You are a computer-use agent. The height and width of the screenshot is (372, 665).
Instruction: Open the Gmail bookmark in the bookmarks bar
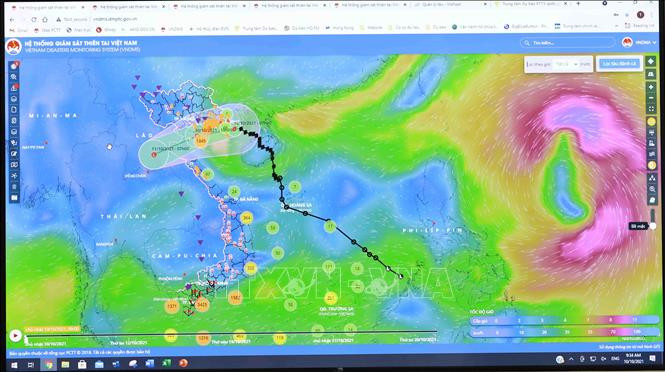point(18,30)
